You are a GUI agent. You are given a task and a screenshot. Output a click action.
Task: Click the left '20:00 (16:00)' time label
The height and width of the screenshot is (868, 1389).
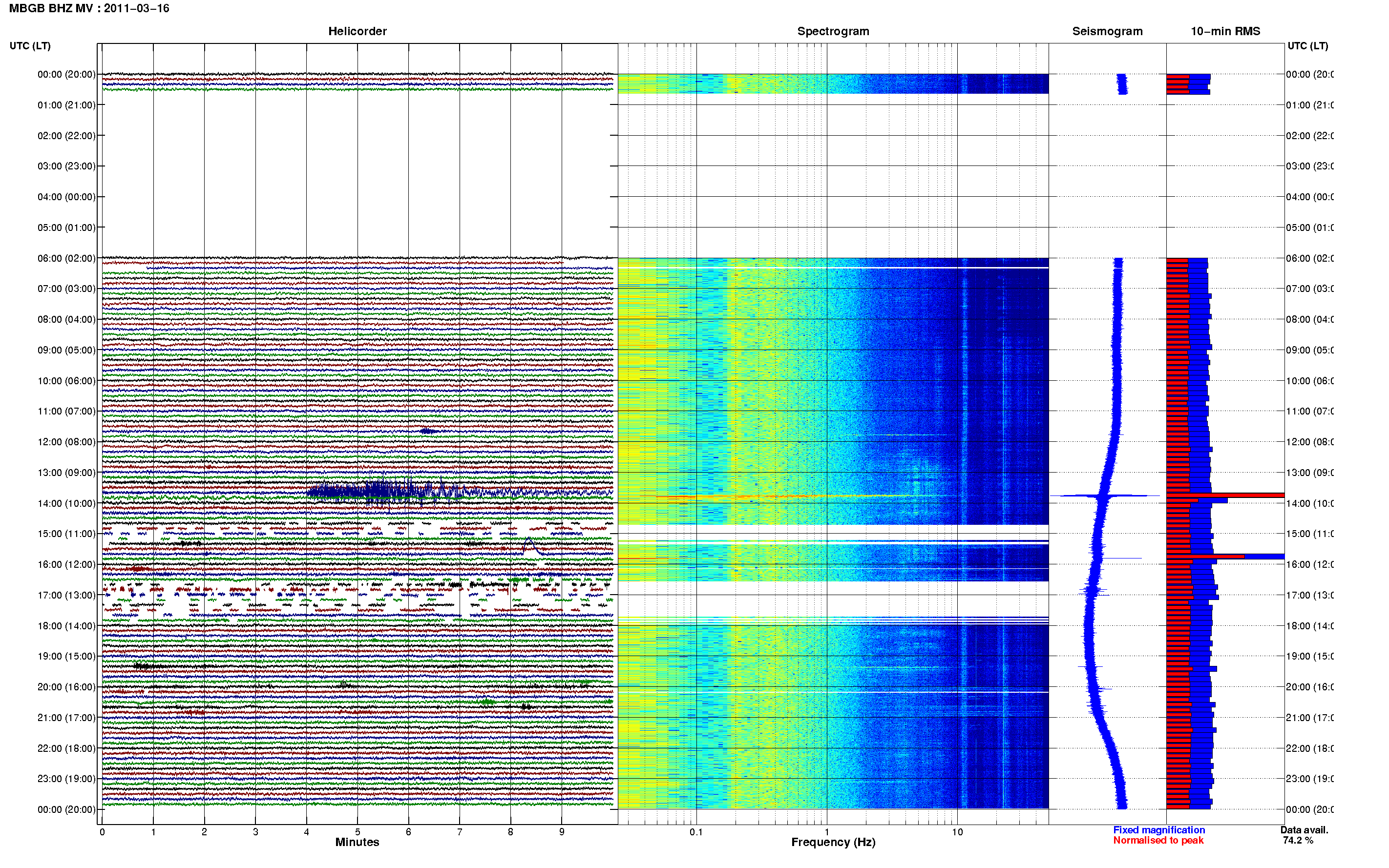pyautogui.click(x=66, y=686)
